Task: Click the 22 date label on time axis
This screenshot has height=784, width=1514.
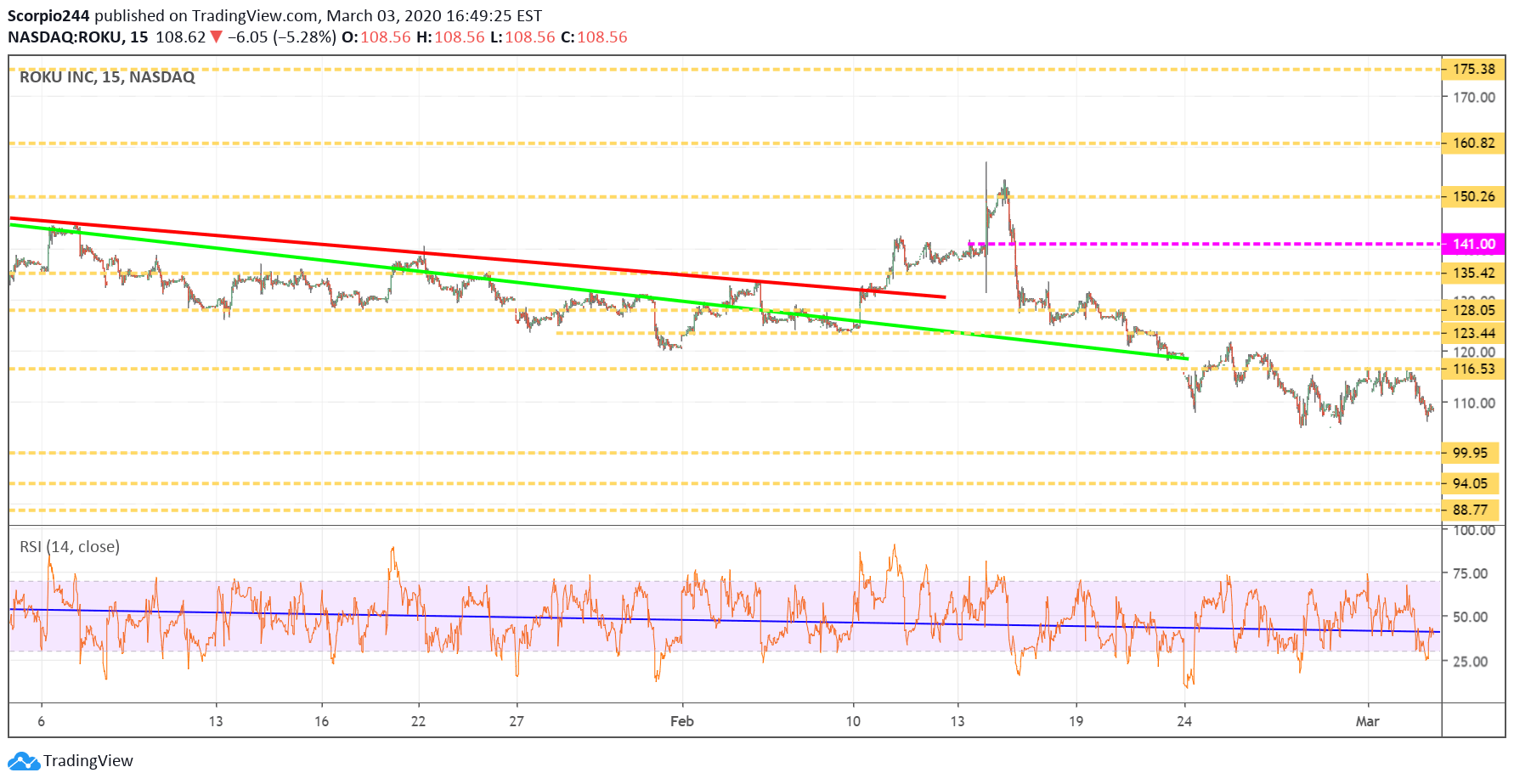Action: coord(418,722)
